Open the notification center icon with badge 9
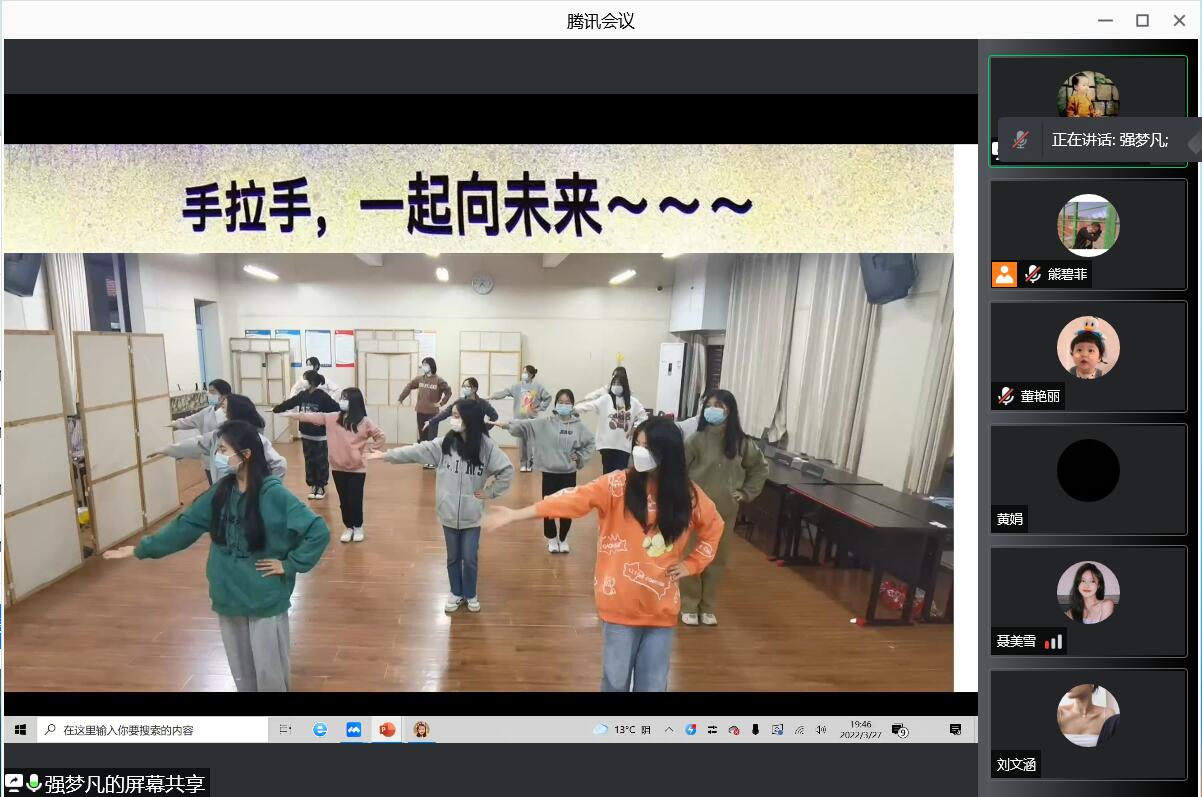This screenshot has width=1202, height=797. tap(899, 730)
